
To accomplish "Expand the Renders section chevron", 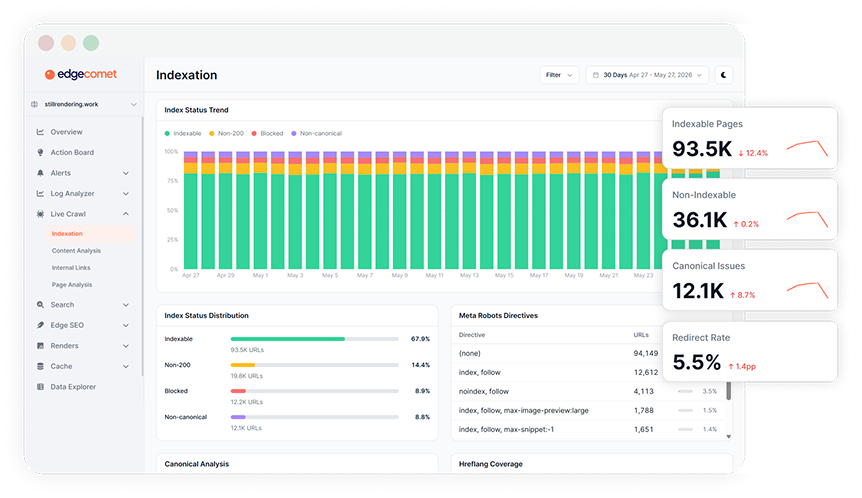I will coord(126,346).
